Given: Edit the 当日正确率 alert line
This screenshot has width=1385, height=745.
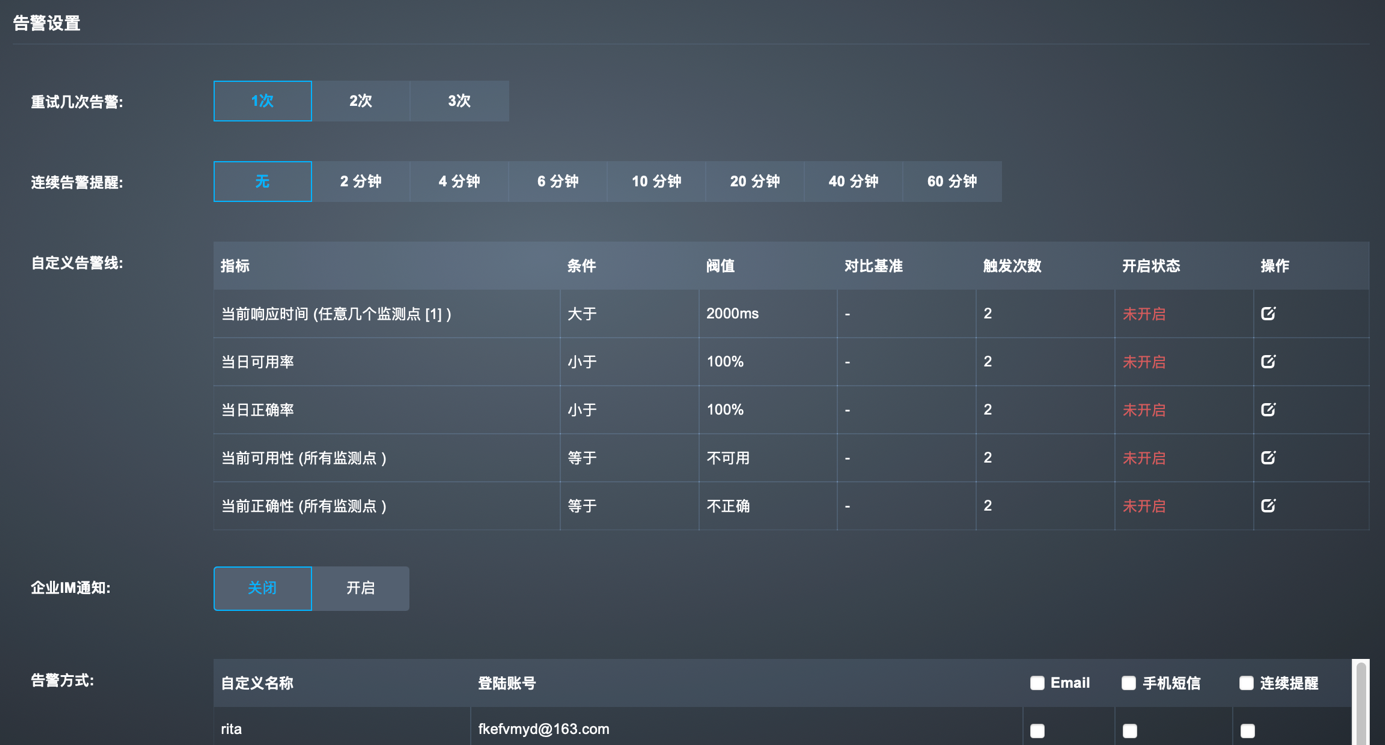Looking at the screenshot, I should [1268, 409].
